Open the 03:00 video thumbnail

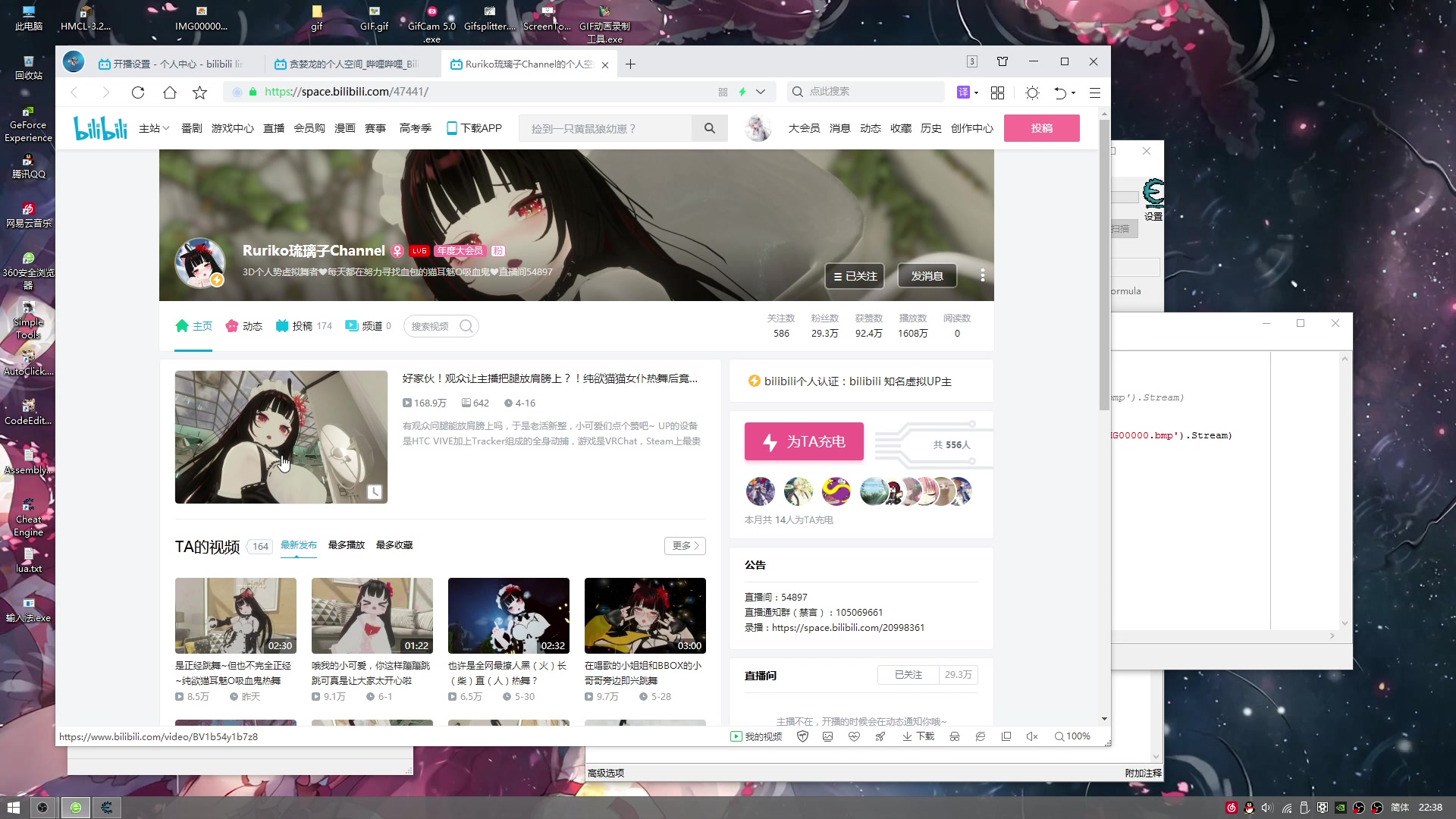645,616
